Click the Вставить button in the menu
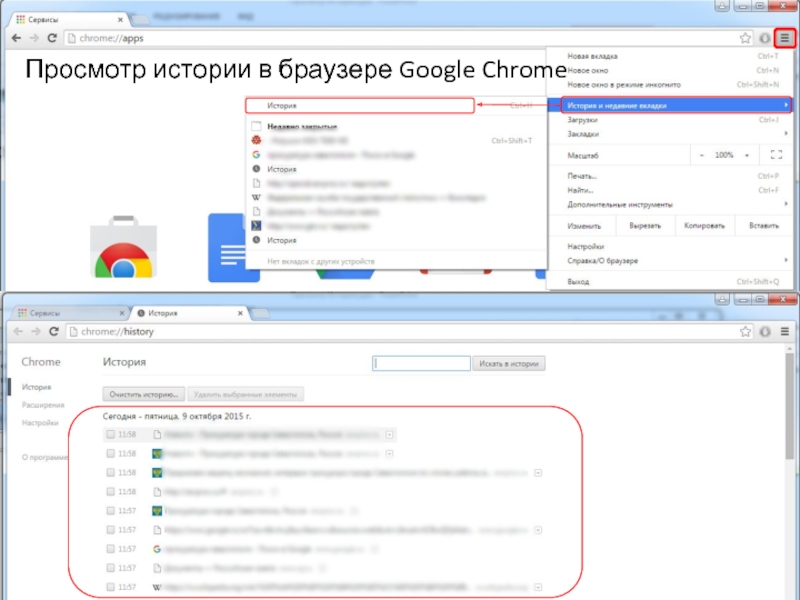The image size is (800, 600). [x=763, y=225]
